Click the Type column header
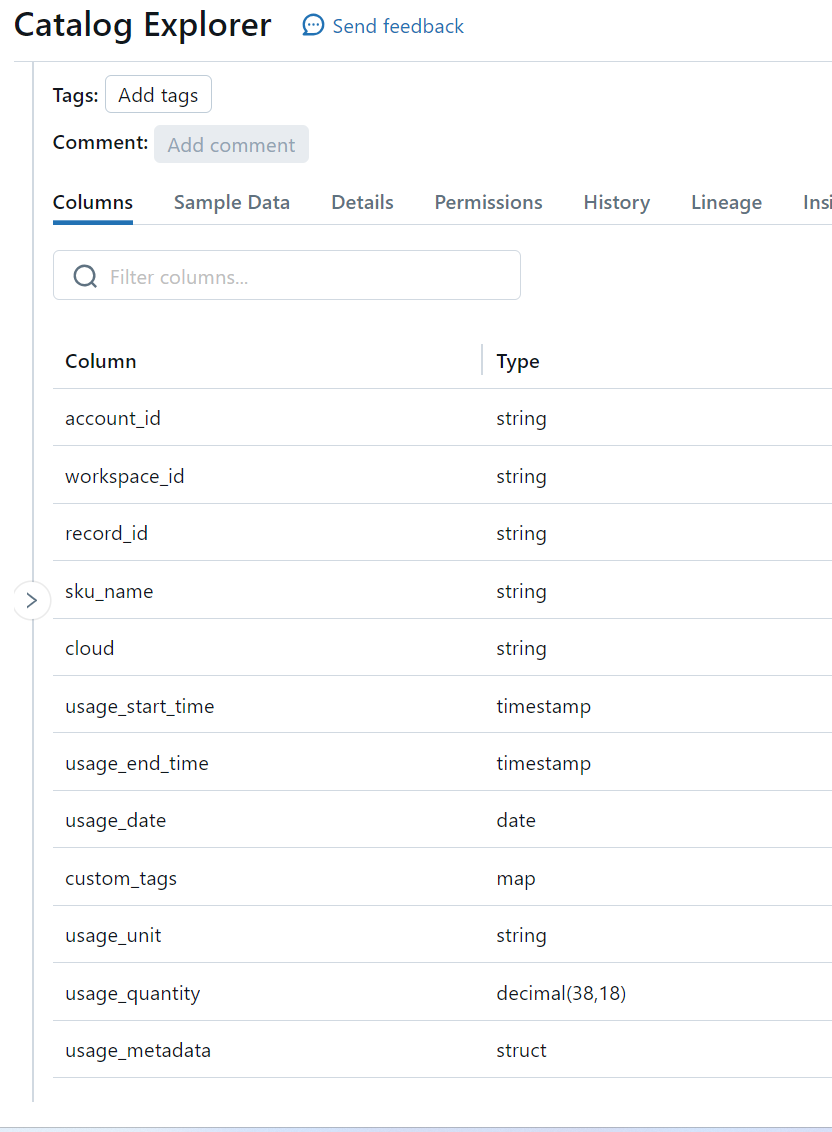 [x=518, y=362]
